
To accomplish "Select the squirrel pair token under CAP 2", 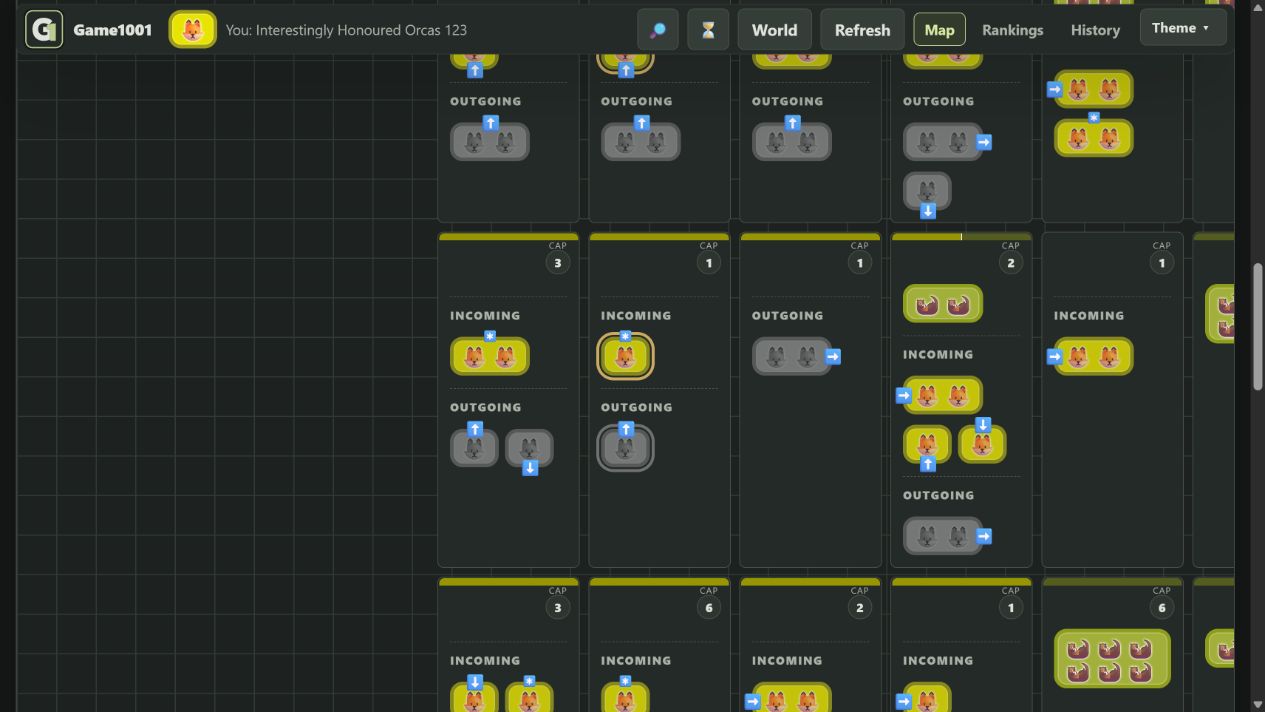I will 943,304.
